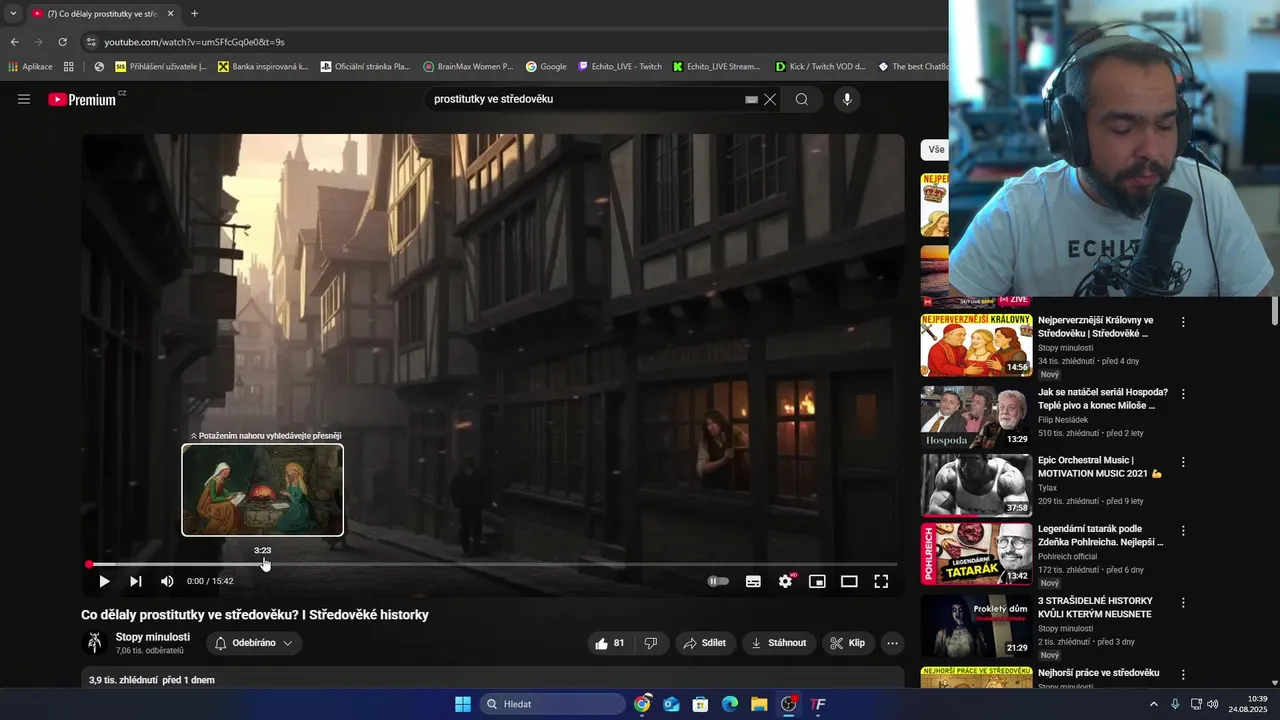Screen dimensions: 1280x720
Task: Show hidden system tray icons
Action: click(x=1153, y=704)
